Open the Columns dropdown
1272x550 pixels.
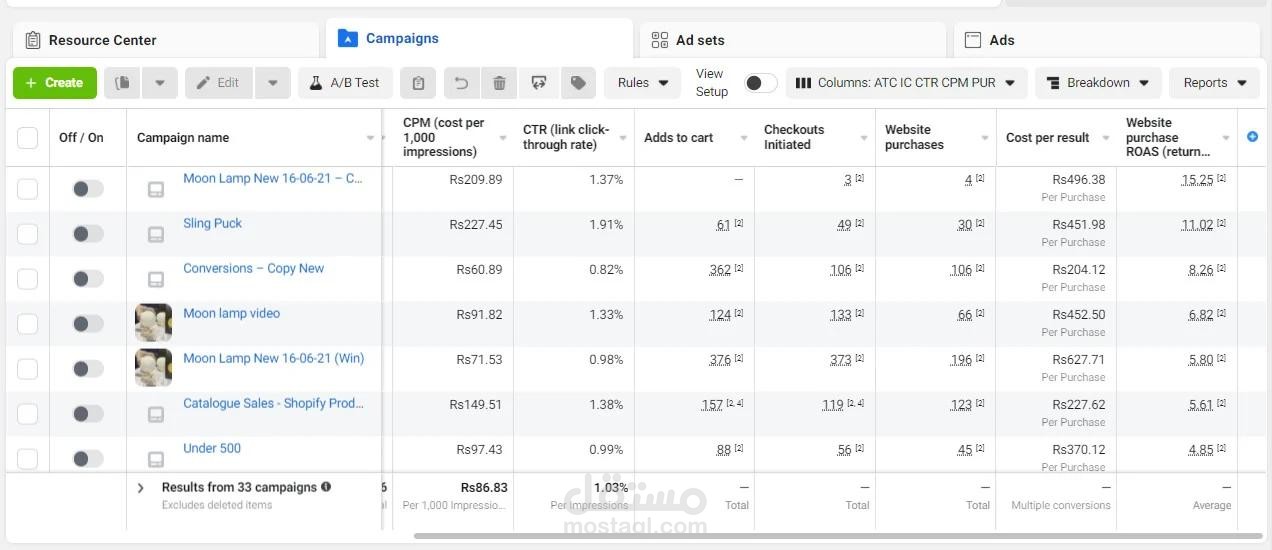(906, 83)
